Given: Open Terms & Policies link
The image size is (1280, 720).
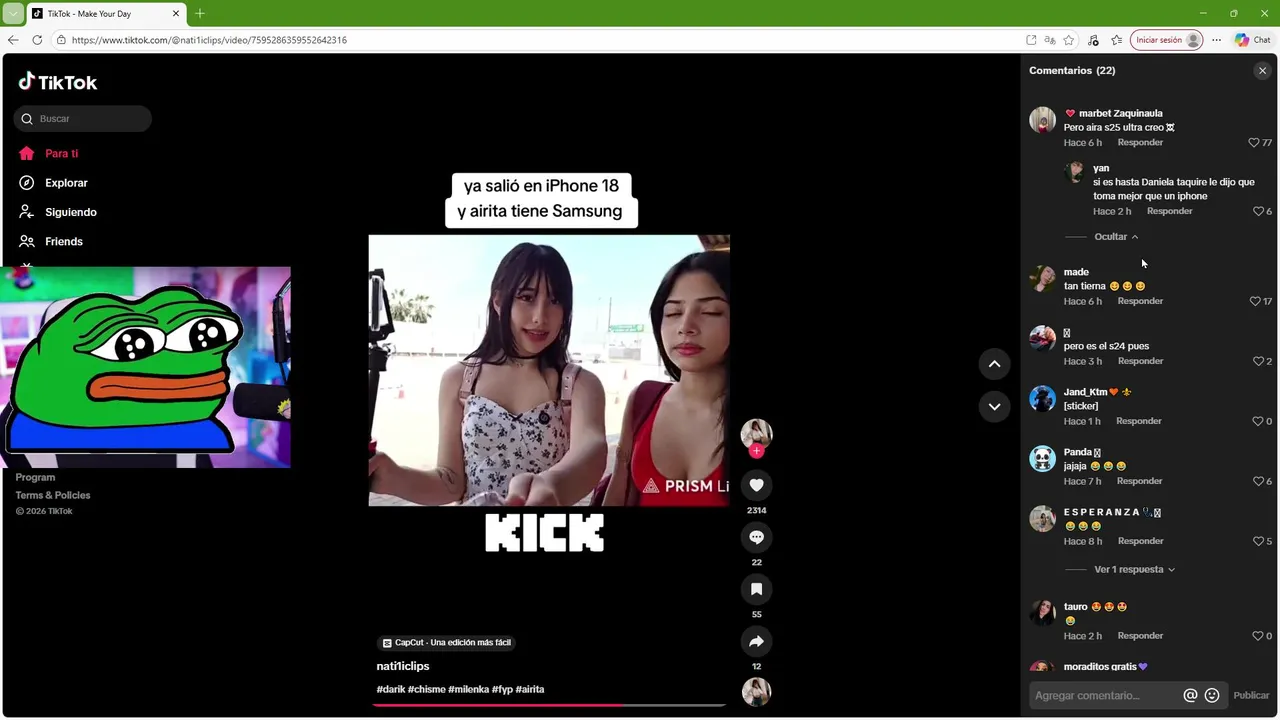Looking at the screenshot, I should pyautogui.click(x=53, y=496).
